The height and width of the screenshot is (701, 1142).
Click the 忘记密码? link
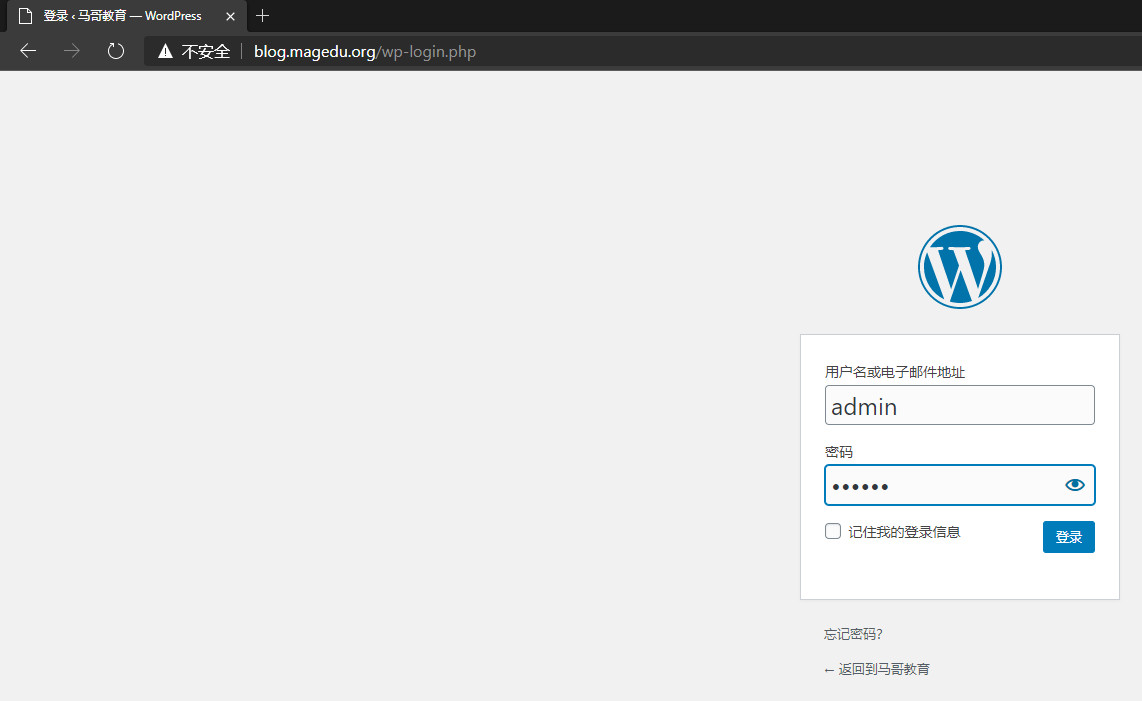tap(853, 634)
